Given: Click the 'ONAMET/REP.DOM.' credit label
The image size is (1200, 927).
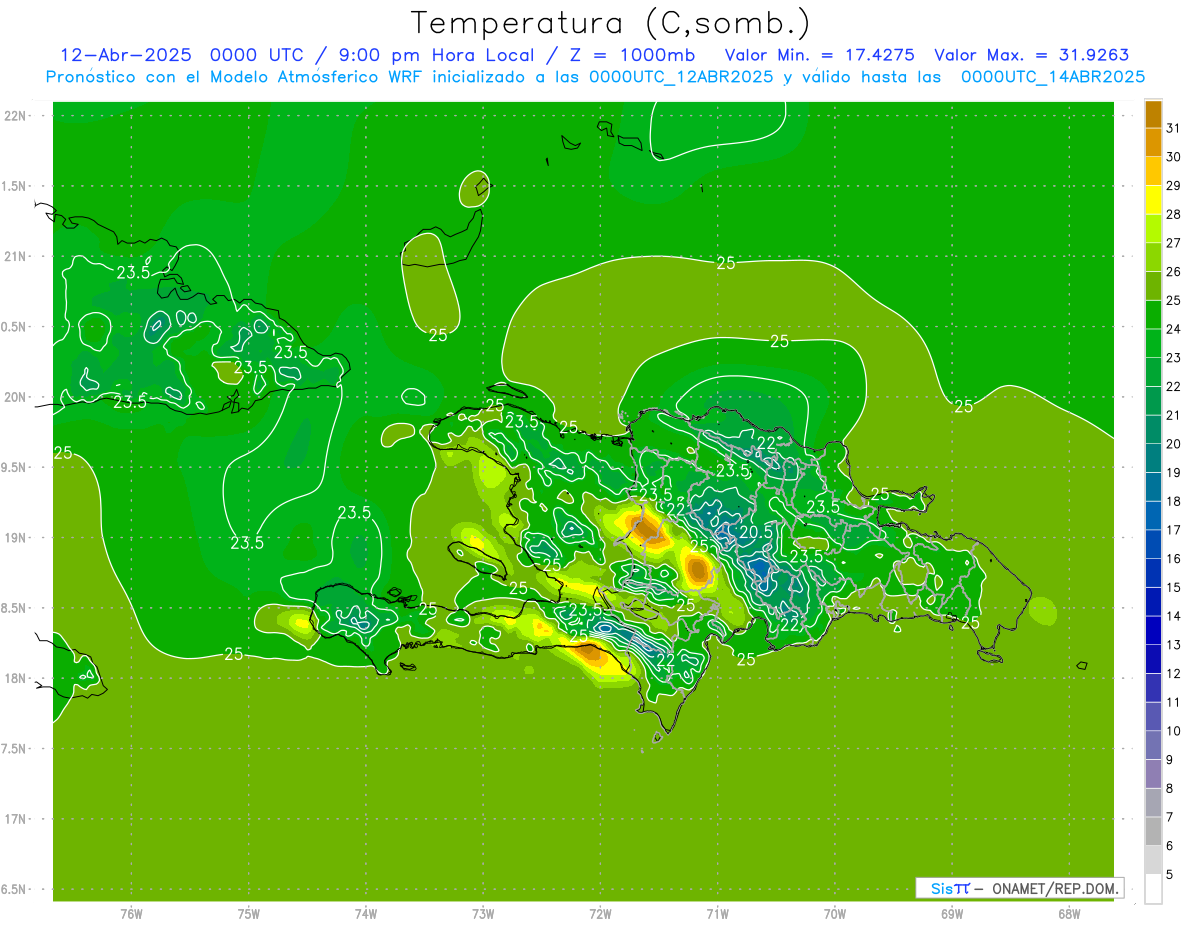Looking at the screenshot, I should click(x=1057, y=888).
